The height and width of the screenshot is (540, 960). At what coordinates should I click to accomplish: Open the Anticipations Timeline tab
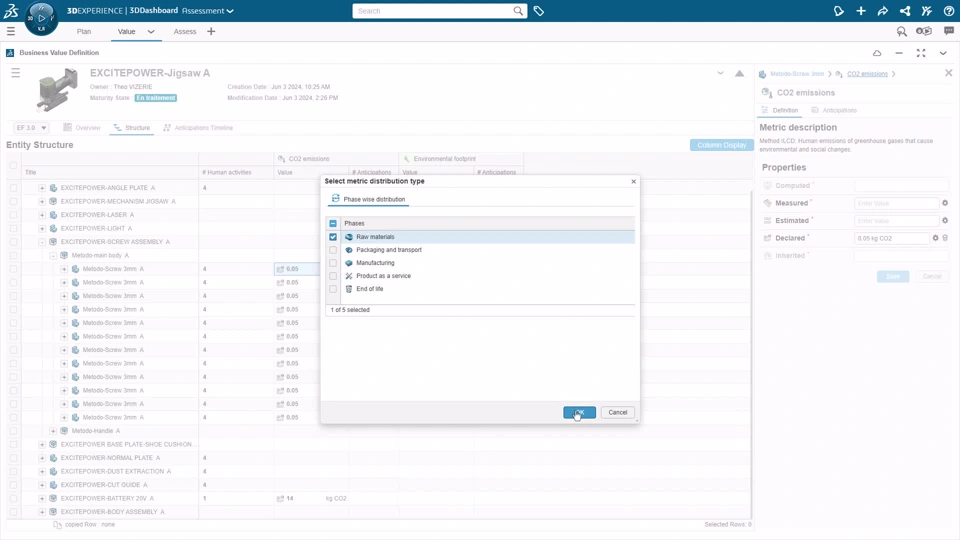[198, 128]
